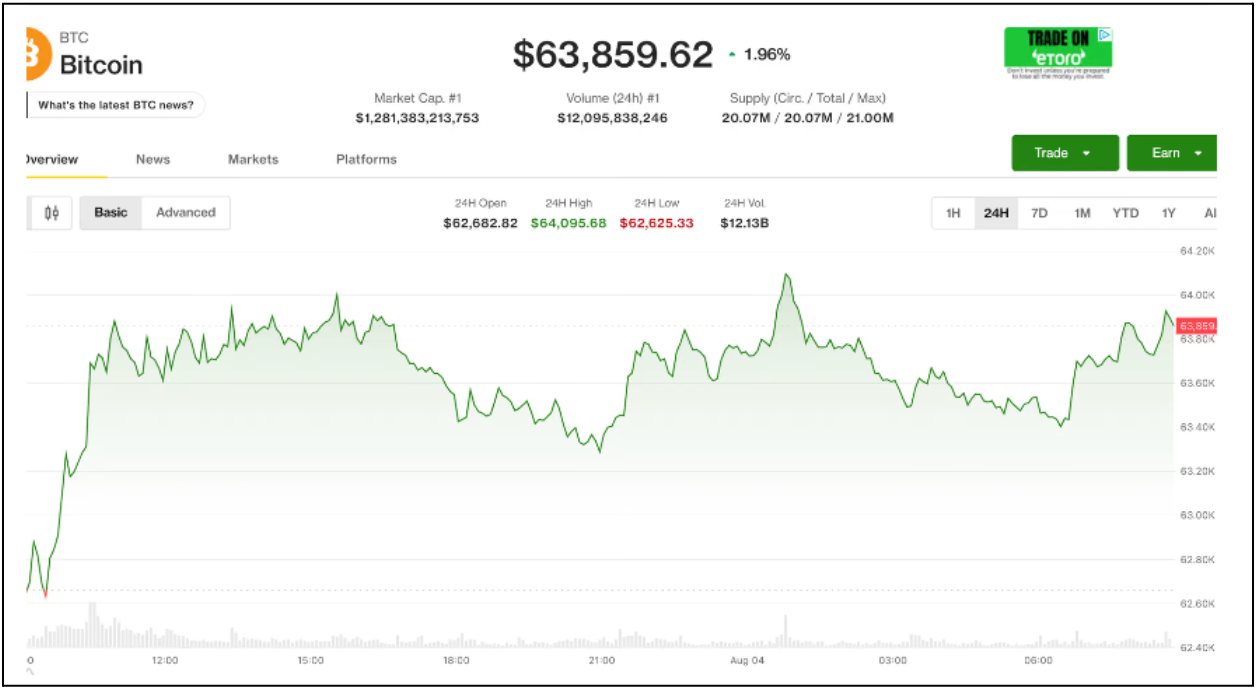Set chart range to 7D
Viewport: 1256px width, 690px height.
click(x=1039, y=213)
